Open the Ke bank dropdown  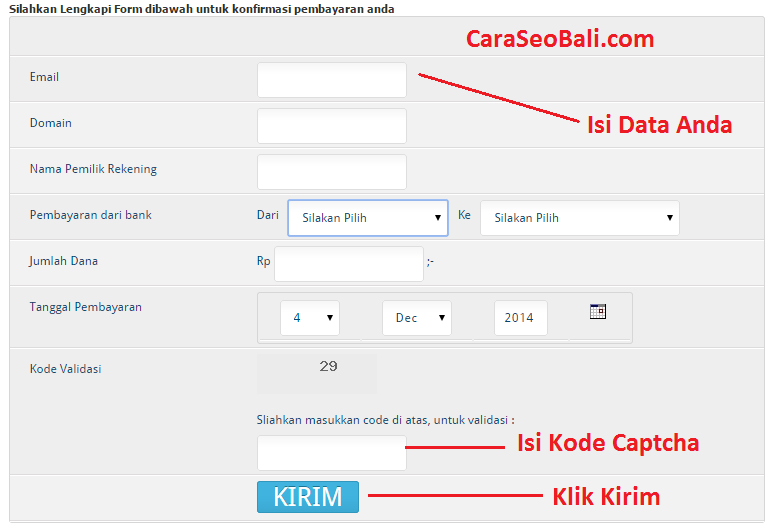pyautogui.click(x=579, y=218)
